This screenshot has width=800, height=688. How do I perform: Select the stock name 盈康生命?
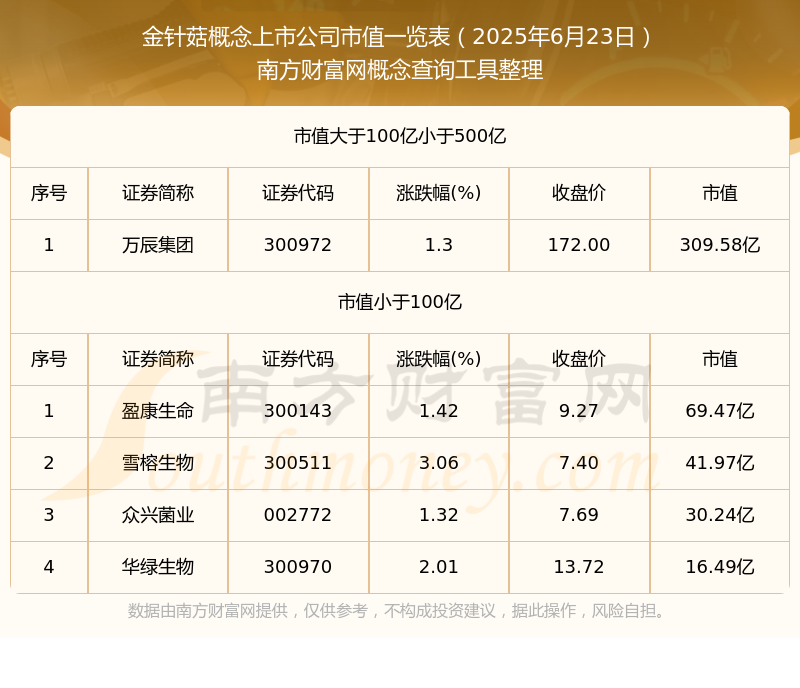coord(158,411)
